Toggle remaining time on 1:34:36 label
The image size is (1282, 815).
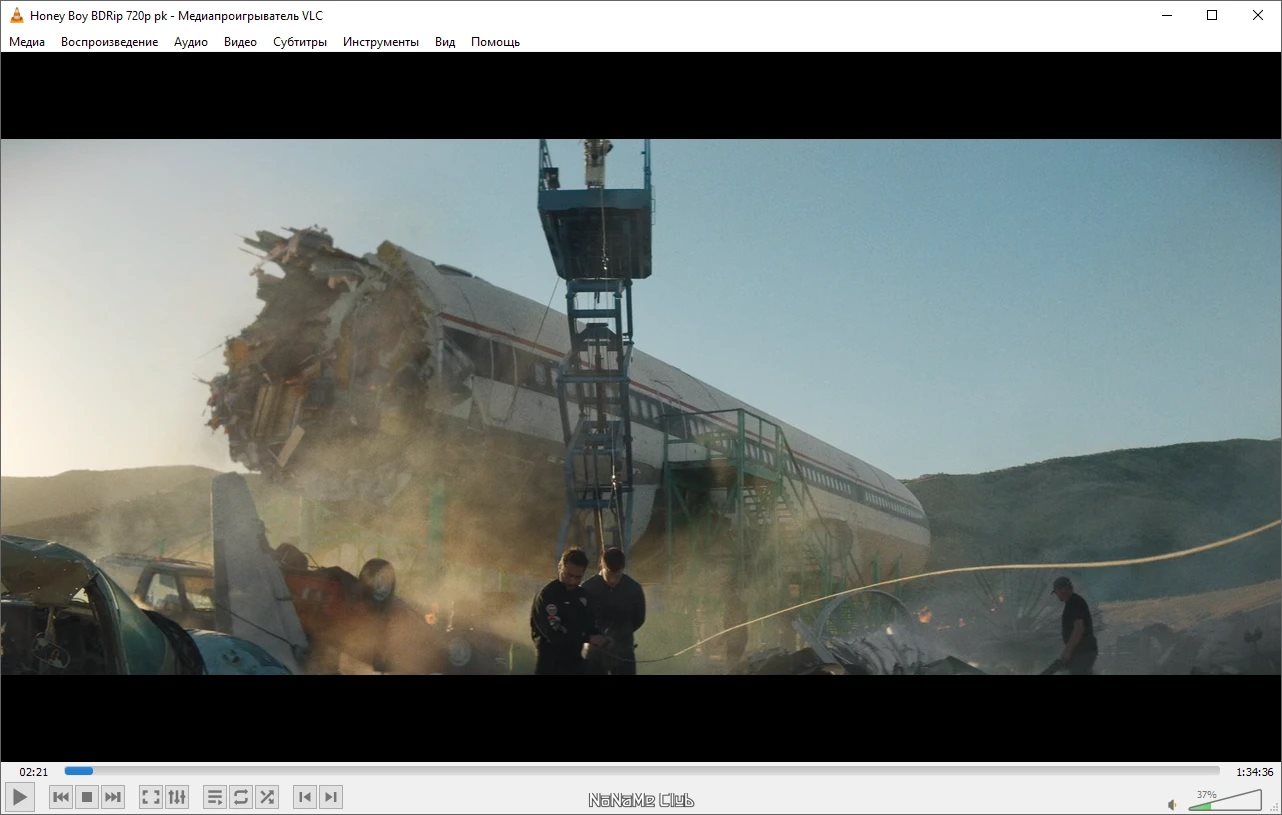[x=1255, y=772]
